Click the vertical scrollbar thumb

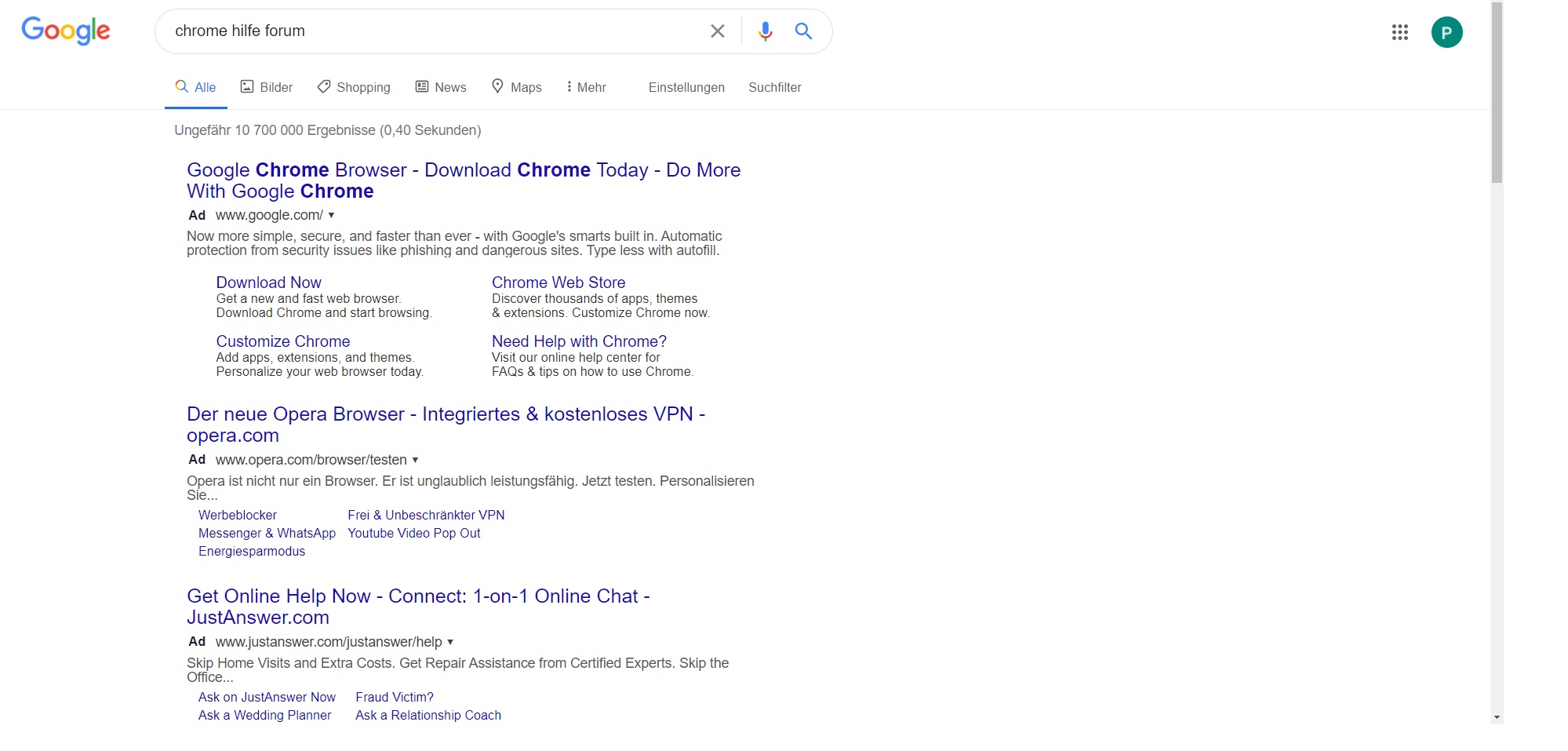[1497, 93]
